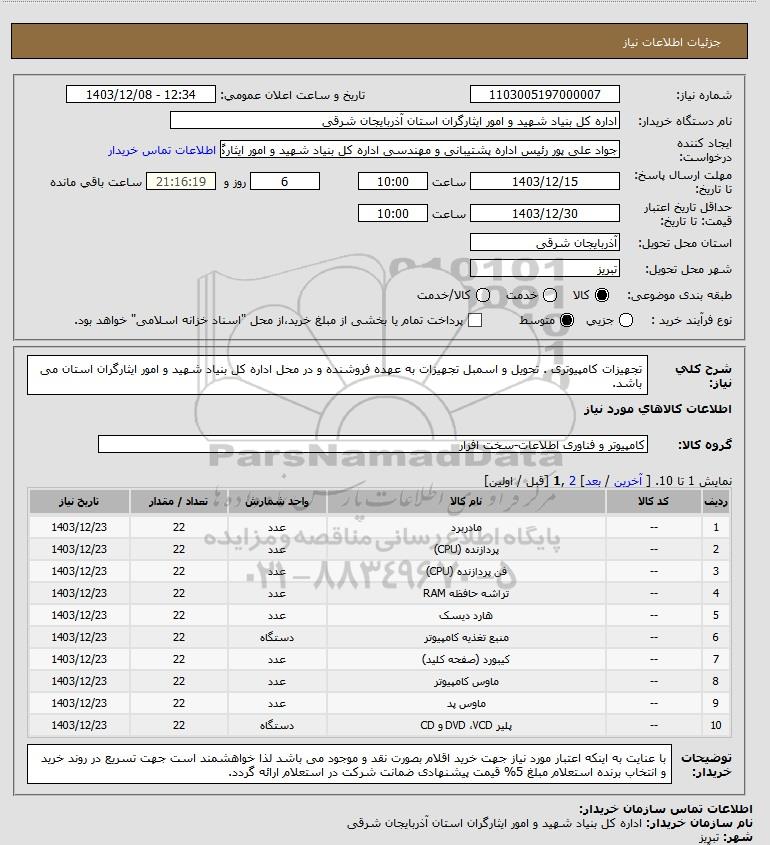The width and height of the screenshot is (770, 845).
Task: Select the کالا/خدمت radio button
Action: [483, 295]
